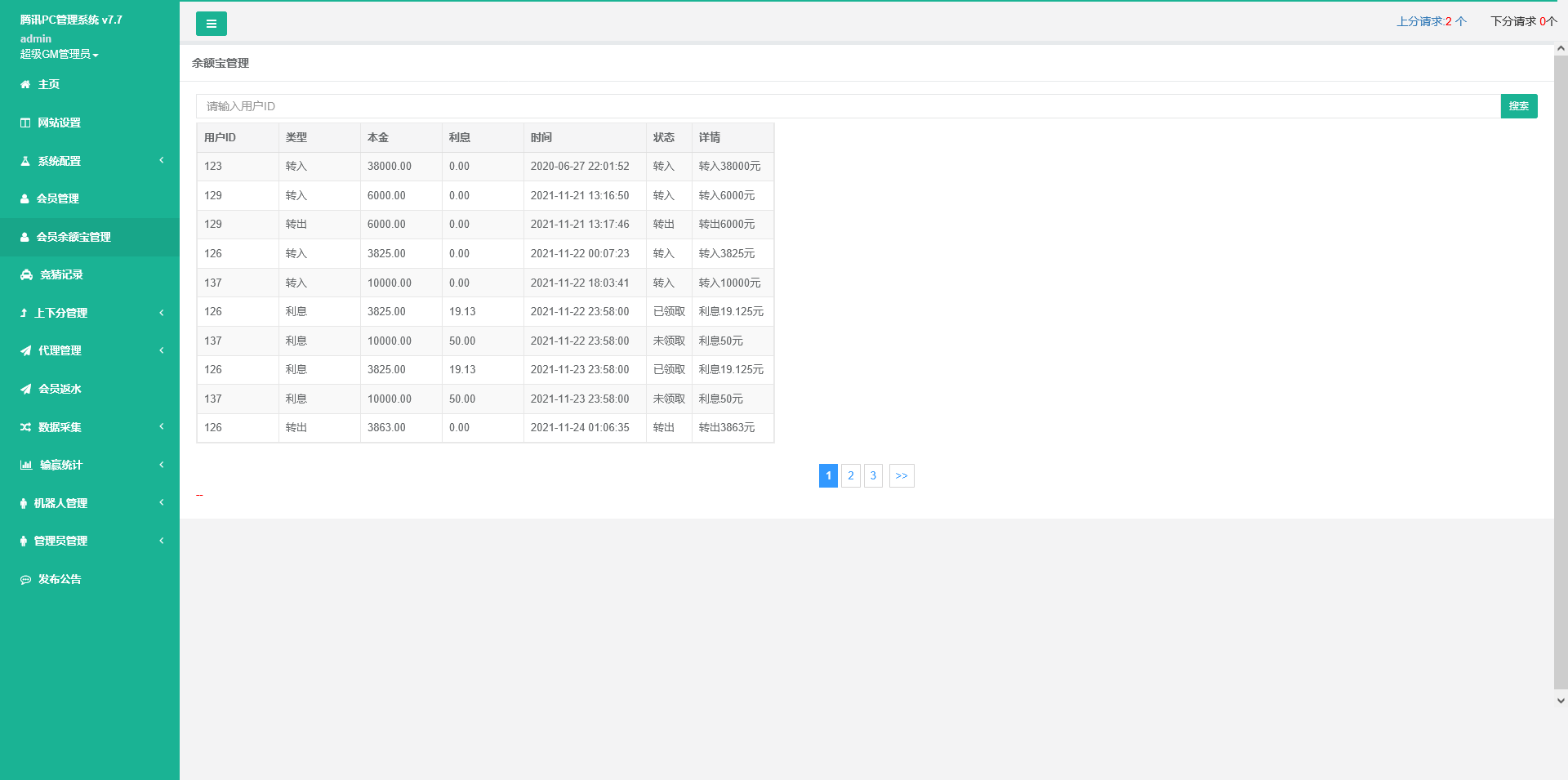Click the 余额宝管理 page heading
Viewport: 1568px width, 780px height.
click(x=220, y=63)
